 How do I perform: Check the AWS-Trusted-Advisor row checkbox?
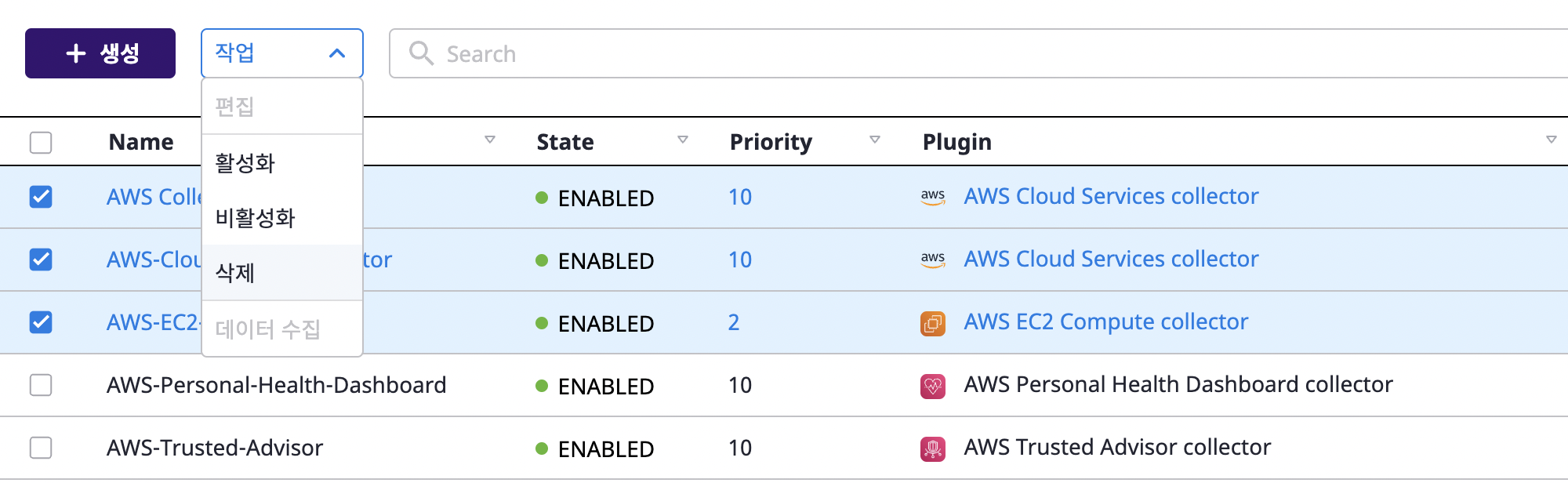[41, 448]
